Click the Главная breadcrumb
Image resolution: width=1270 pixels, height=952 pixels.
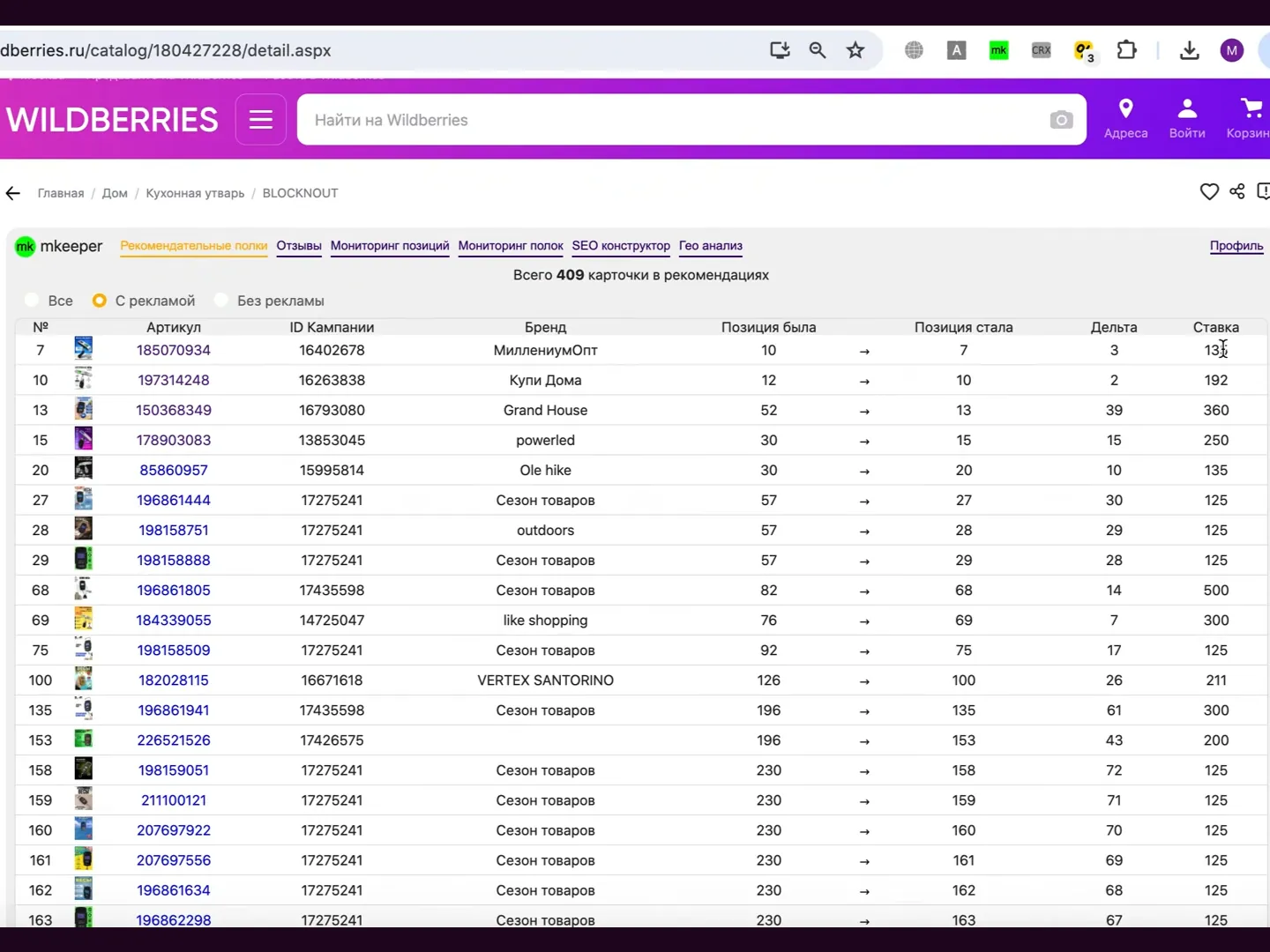[x=61, y=193]
